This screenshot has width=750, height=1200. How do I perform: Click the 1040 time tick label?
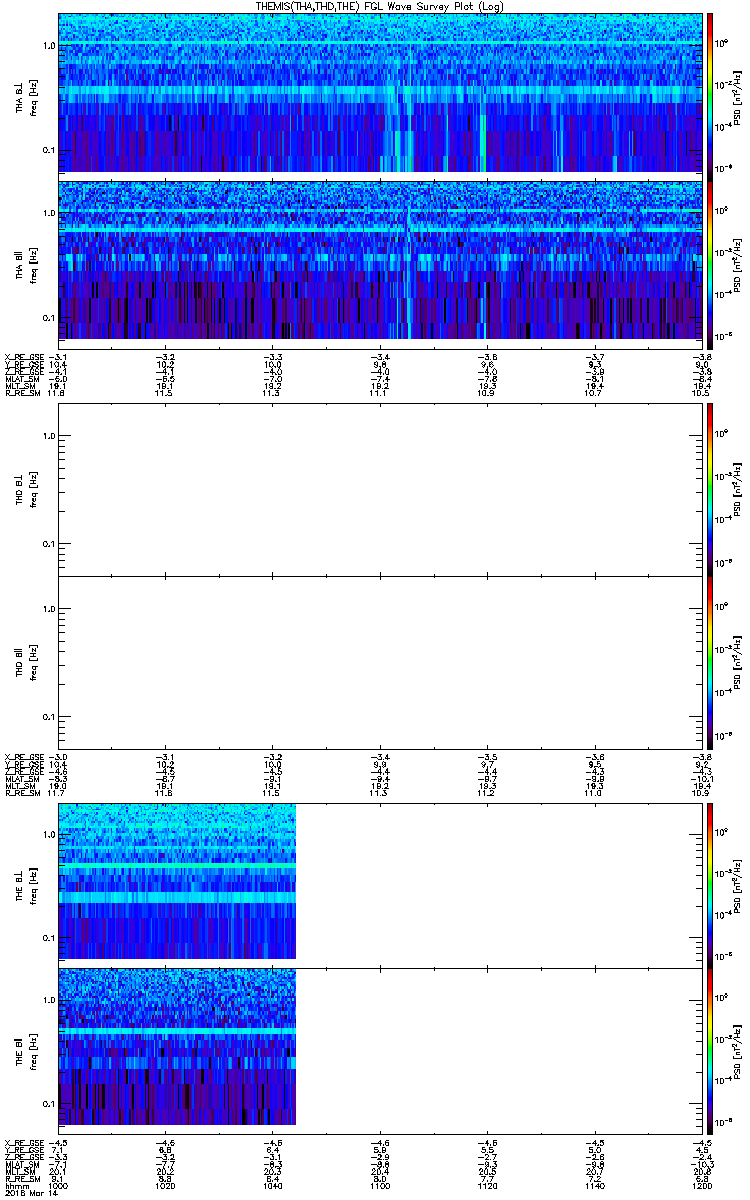coord(272,1185)
